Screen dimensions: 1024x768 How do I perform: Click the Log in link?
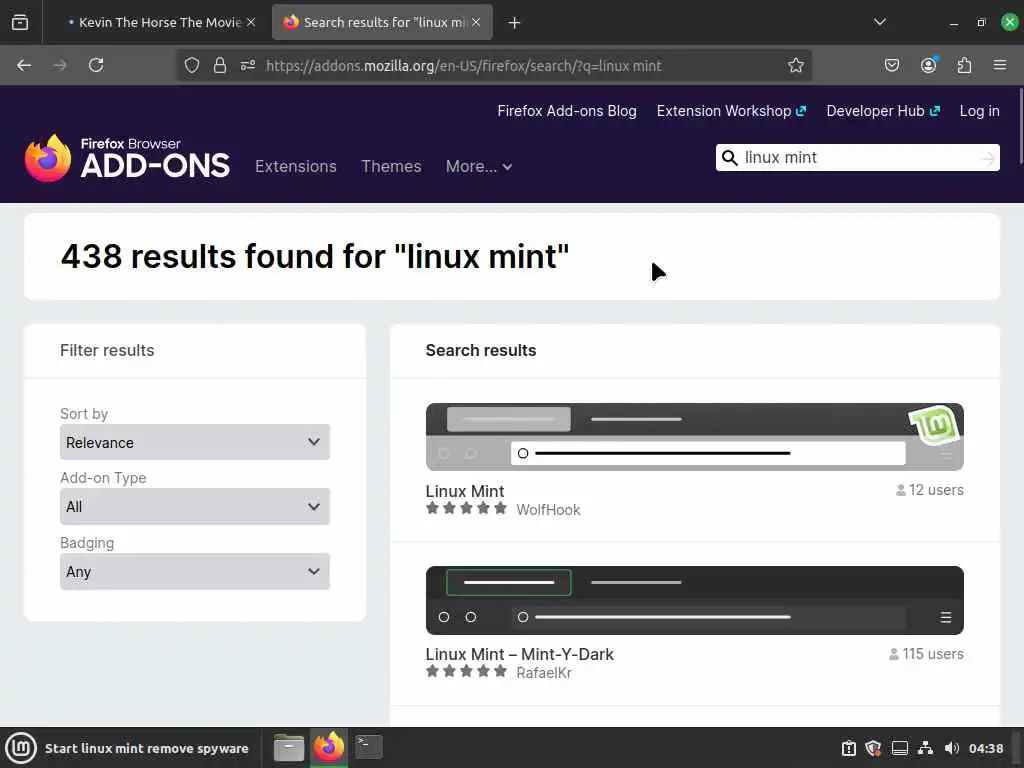tap(980, 111)
